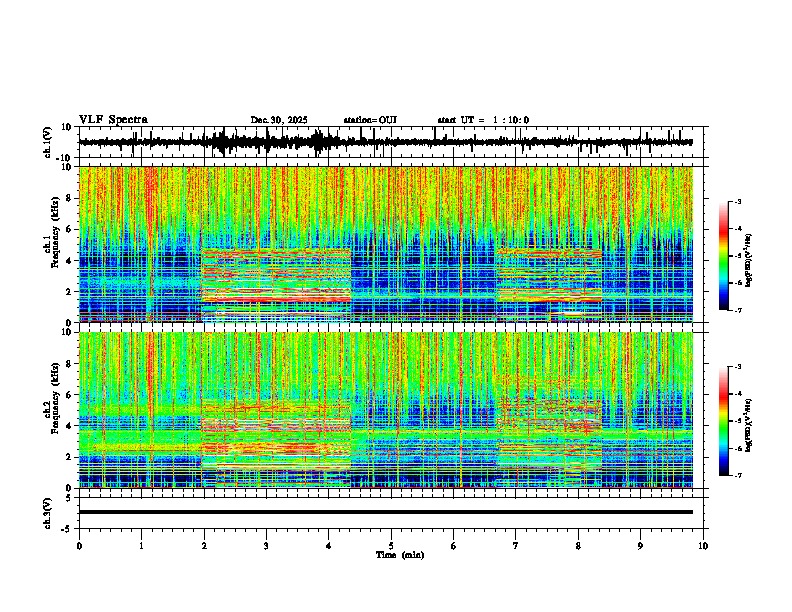792x612 pixels.
Task: Click time axis tick label '7'
Action: point(516,546)
